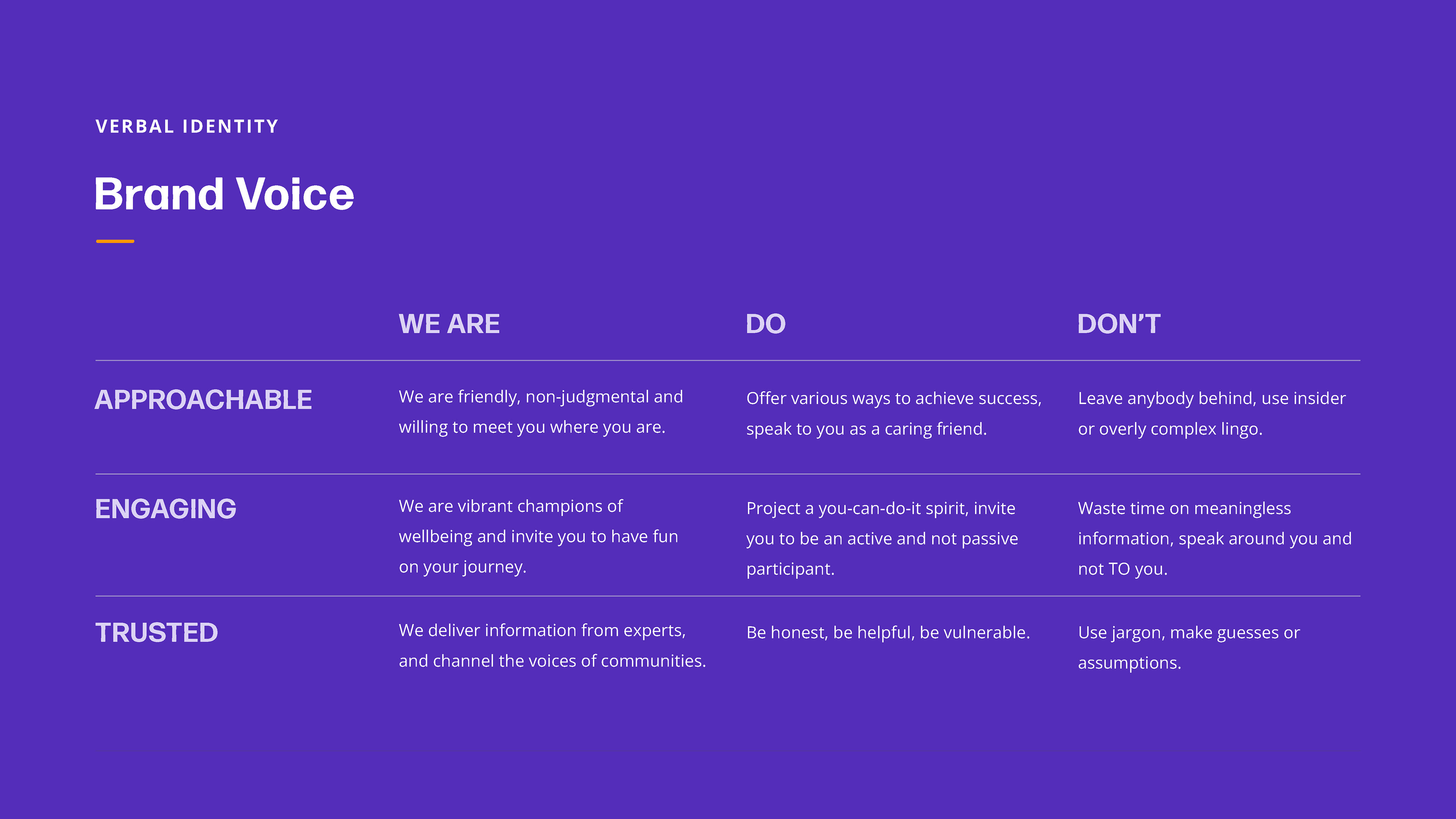
Task: Select the 'vibrant champions of wellbeing' paragraph
Action: click(x=538, y=536)
